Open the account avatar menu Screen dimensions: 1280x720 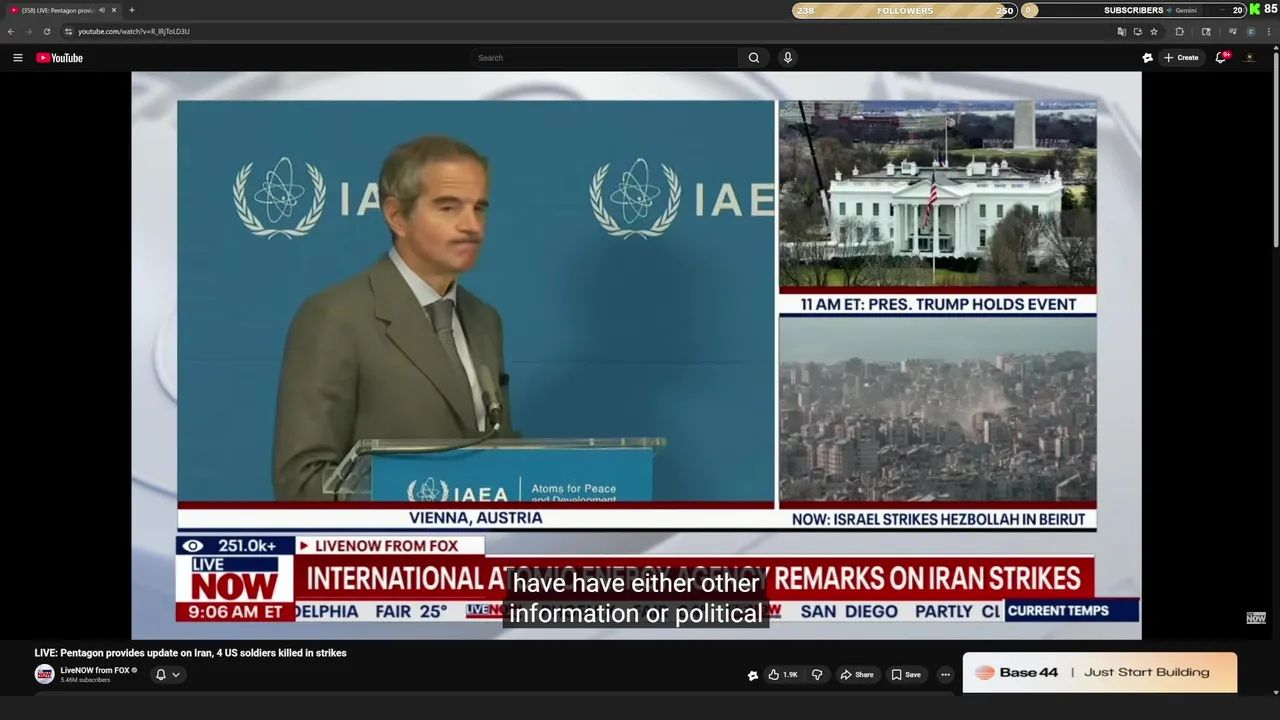click(x=1250, y=58)
